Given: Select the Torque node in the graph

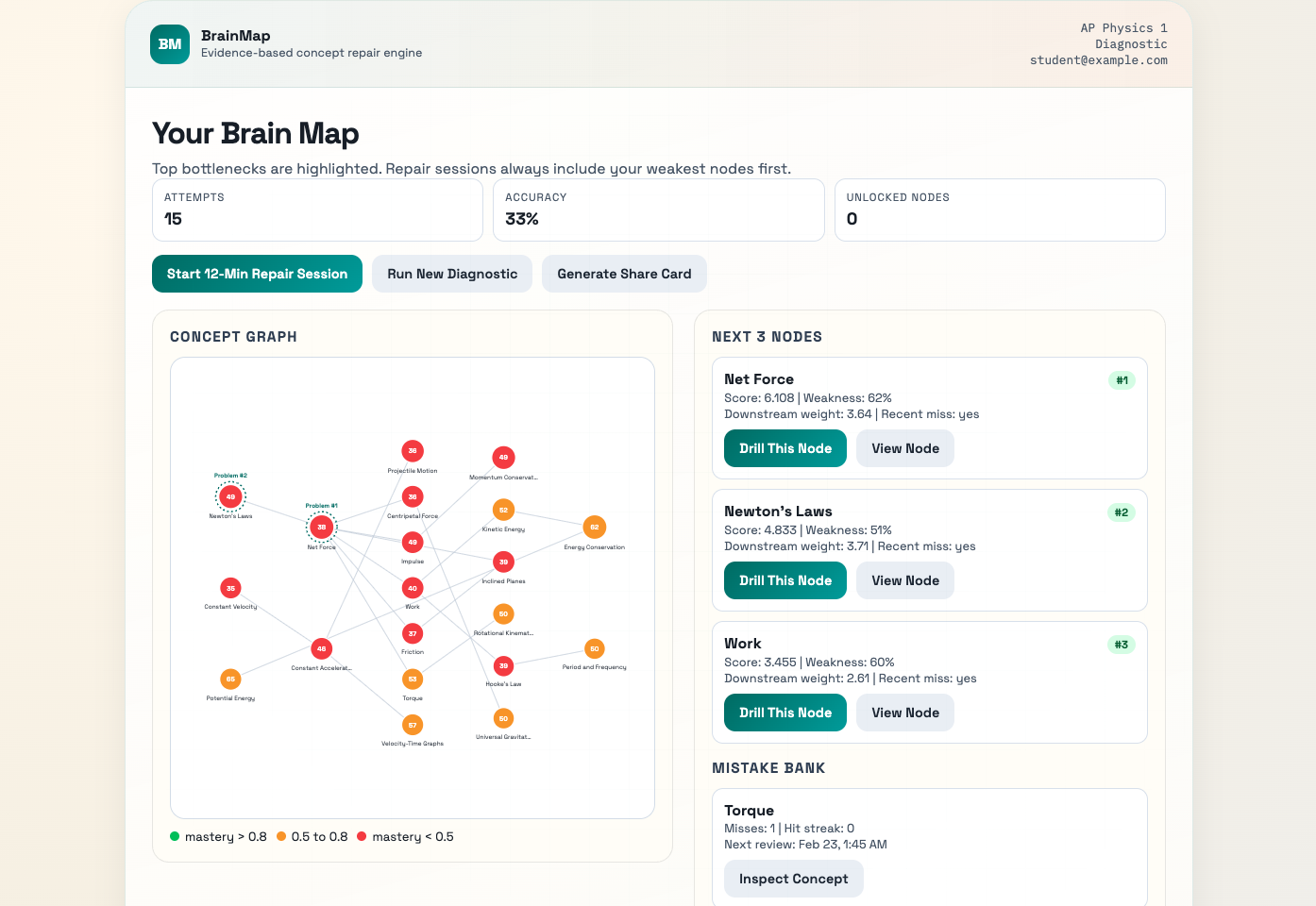Looking at the screenshot, I should (x=413, y=679).
